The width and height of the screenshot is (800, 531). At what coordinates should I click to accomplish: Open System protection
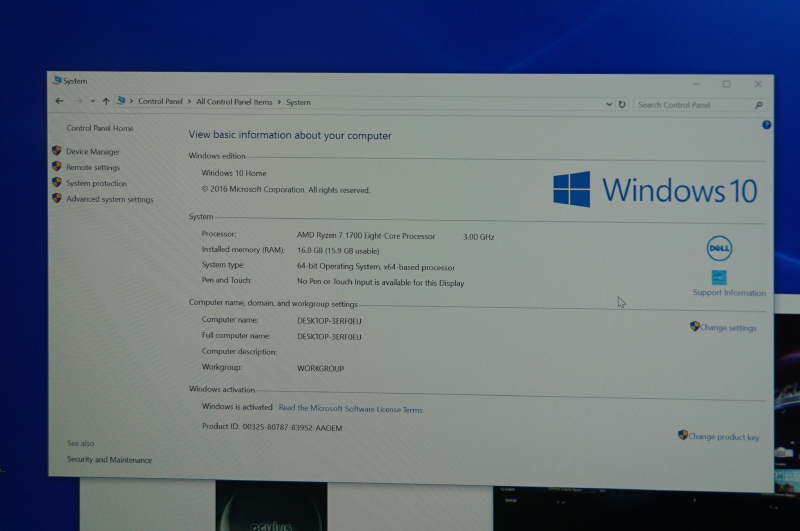(x=96, y=183)
